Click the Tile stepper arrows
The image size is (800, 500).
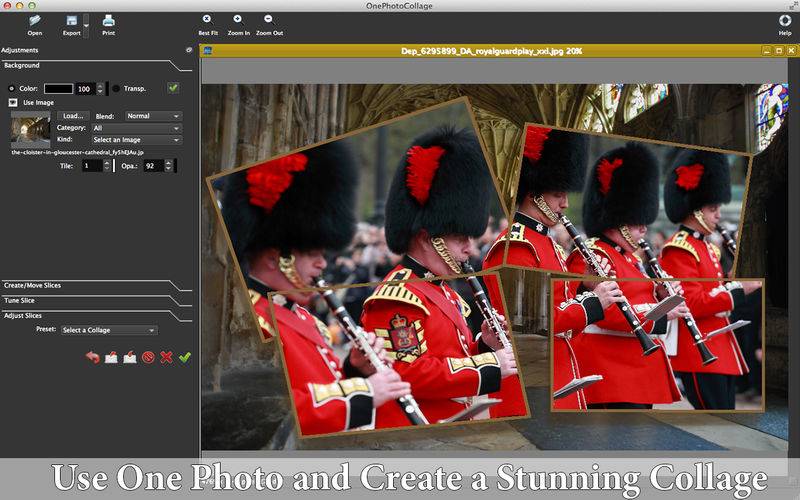pyautogui.click(x=107, y=166)
